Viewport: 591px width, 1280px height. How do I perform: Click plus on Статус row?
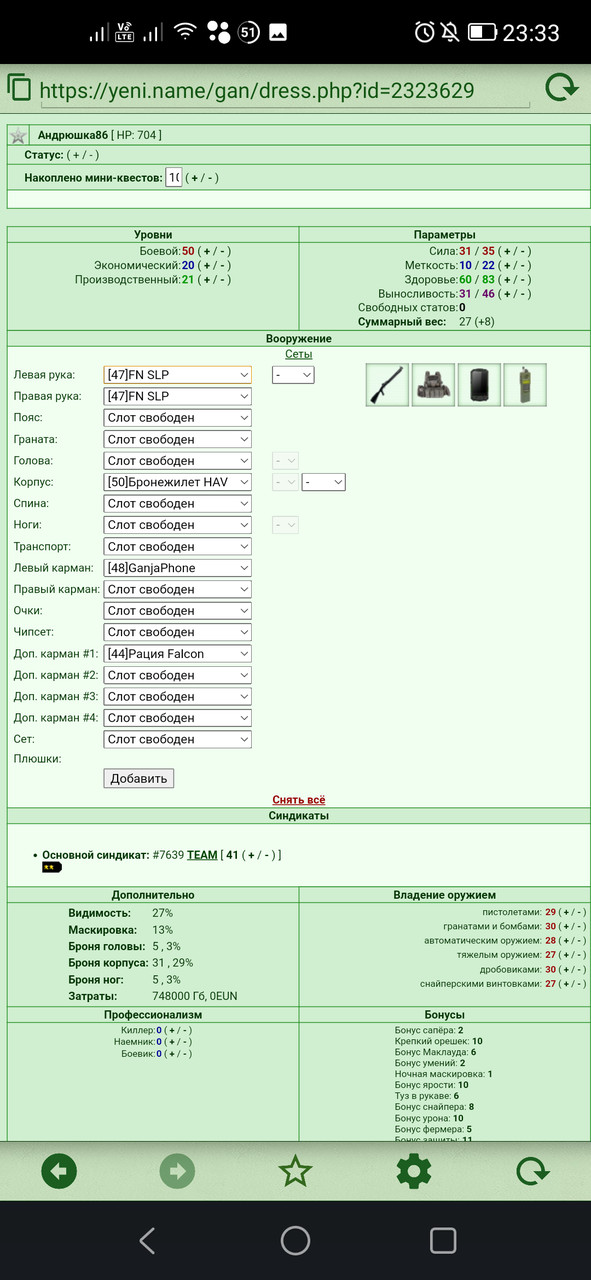click(74, 155)
